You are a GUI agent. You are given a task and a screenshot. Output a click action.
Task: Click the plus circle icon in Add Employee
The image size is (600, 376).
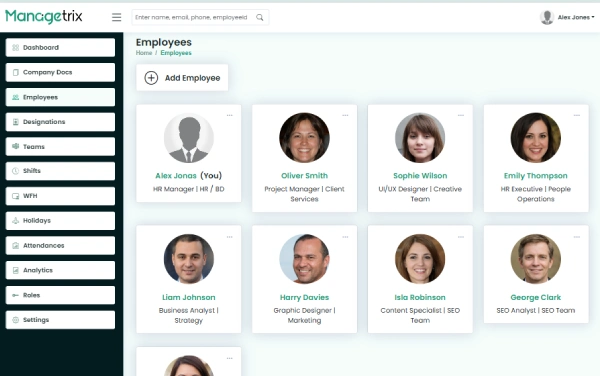tap(151, 78)
